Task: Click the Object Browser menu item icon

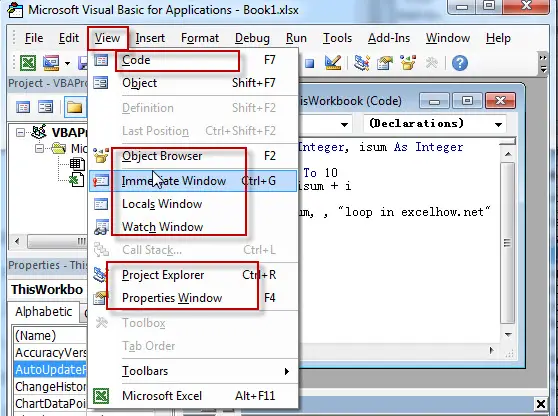Action: click(x=101, y=156)
